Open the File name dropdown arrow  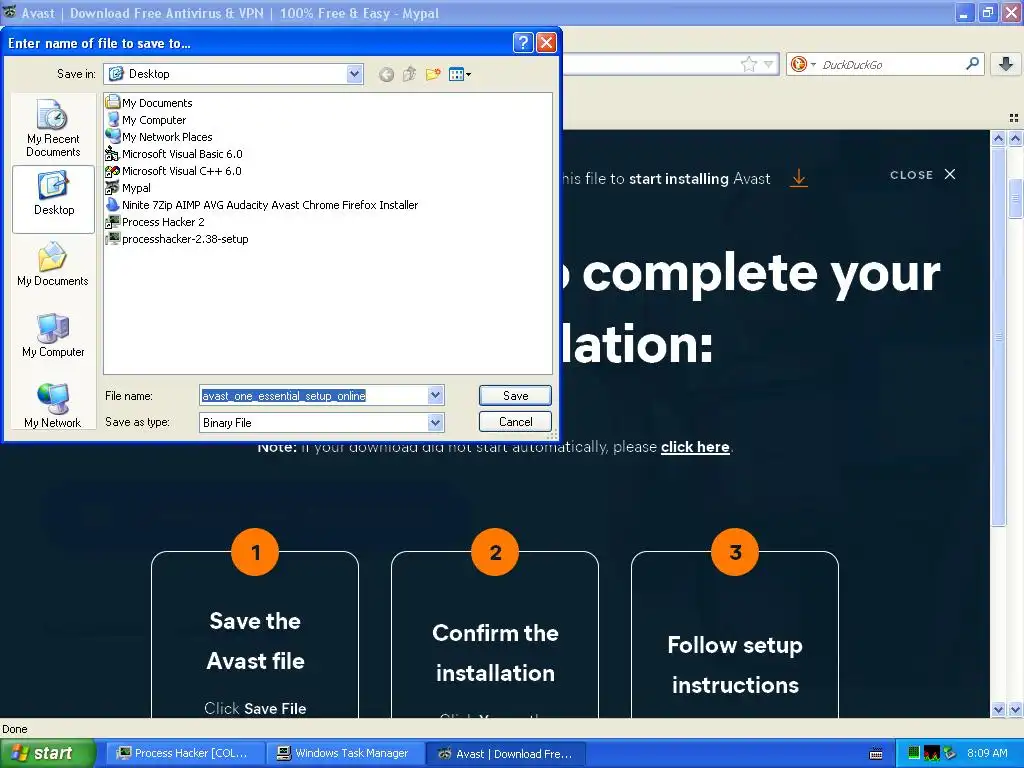tap(436, 395)
